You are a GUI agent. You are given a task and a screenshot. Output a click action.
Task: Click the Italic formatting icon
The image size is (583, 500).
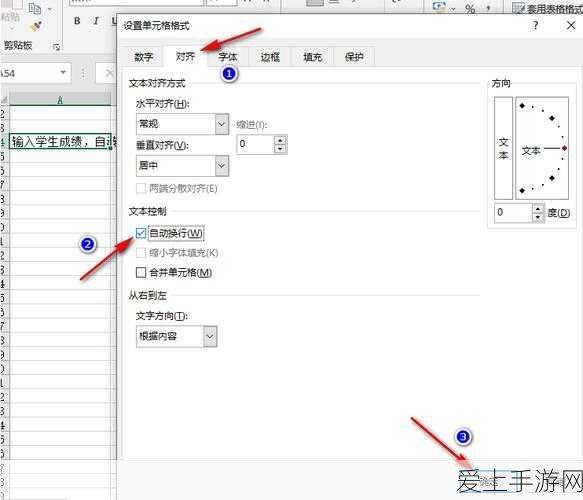[x=96, y=21]
